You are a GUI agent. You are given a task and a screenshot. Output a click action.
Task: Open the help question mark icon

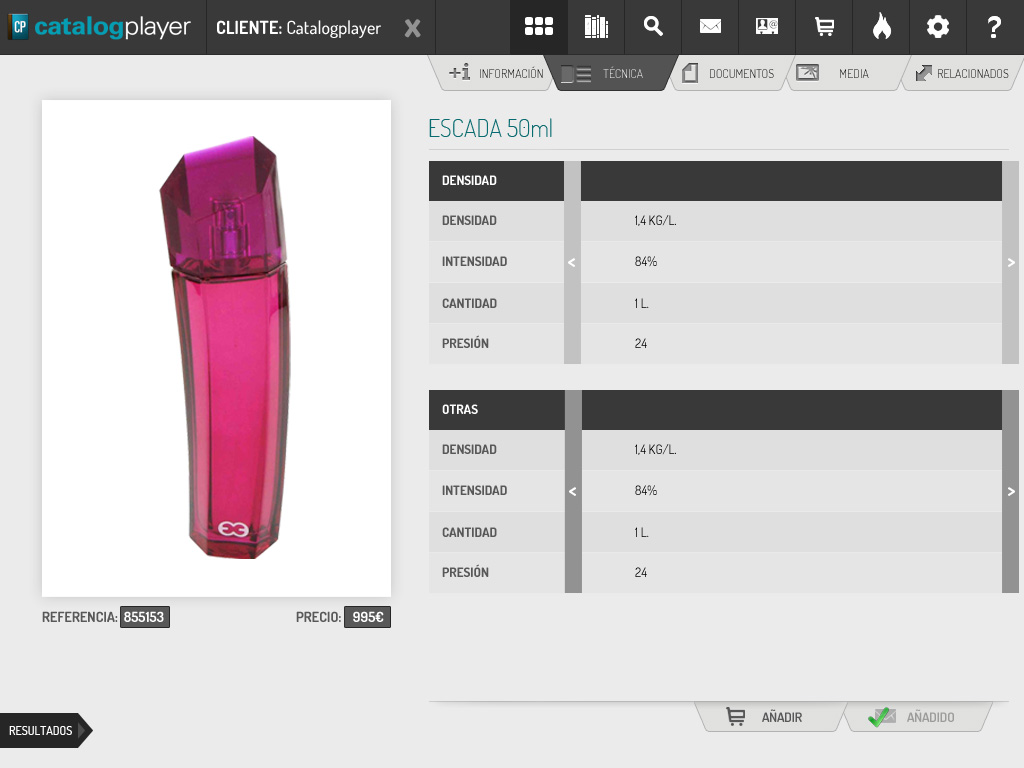[x=994, y=27]
